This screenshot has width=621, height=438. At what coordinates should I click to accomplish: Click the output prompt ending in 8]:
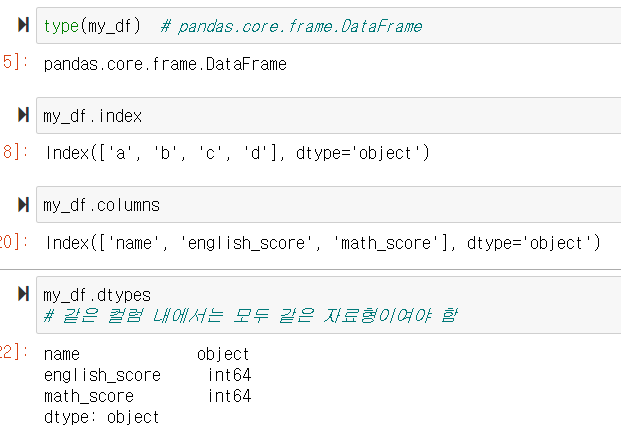coord(15,152)
